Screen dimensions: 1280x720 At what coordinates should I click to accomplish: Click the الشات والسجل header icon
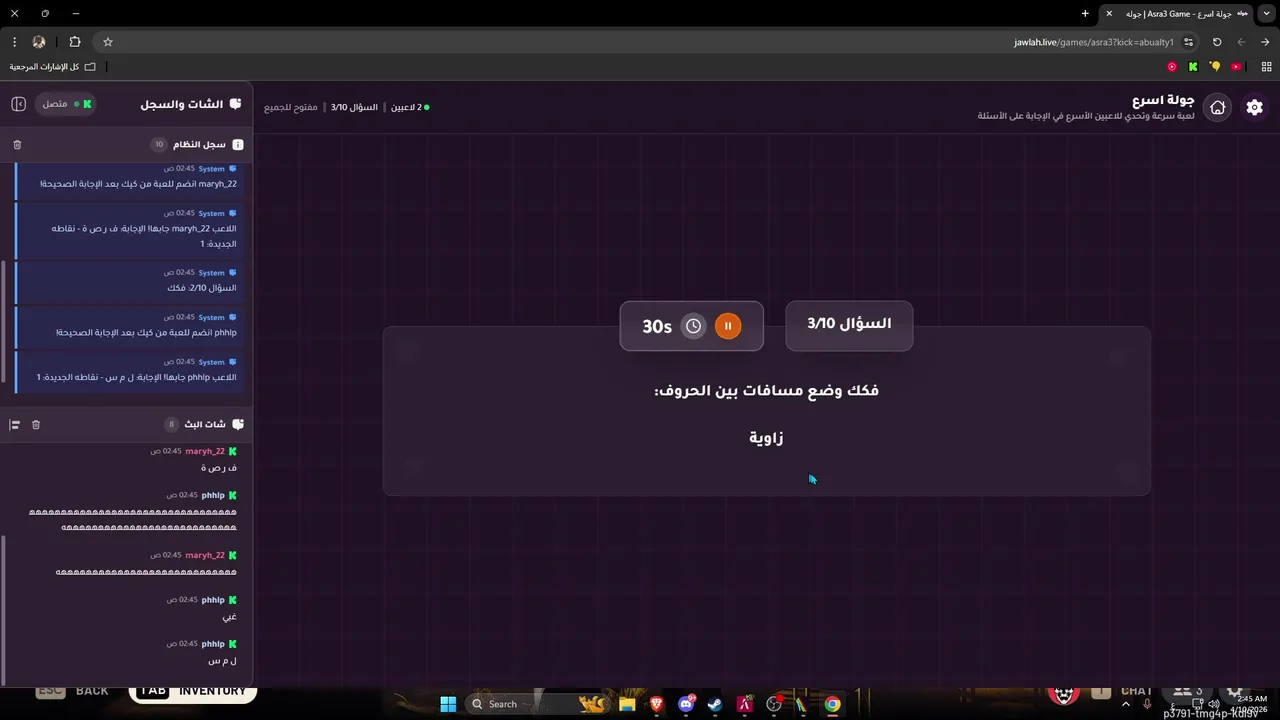pyautogui.click(x=235, y=104)
